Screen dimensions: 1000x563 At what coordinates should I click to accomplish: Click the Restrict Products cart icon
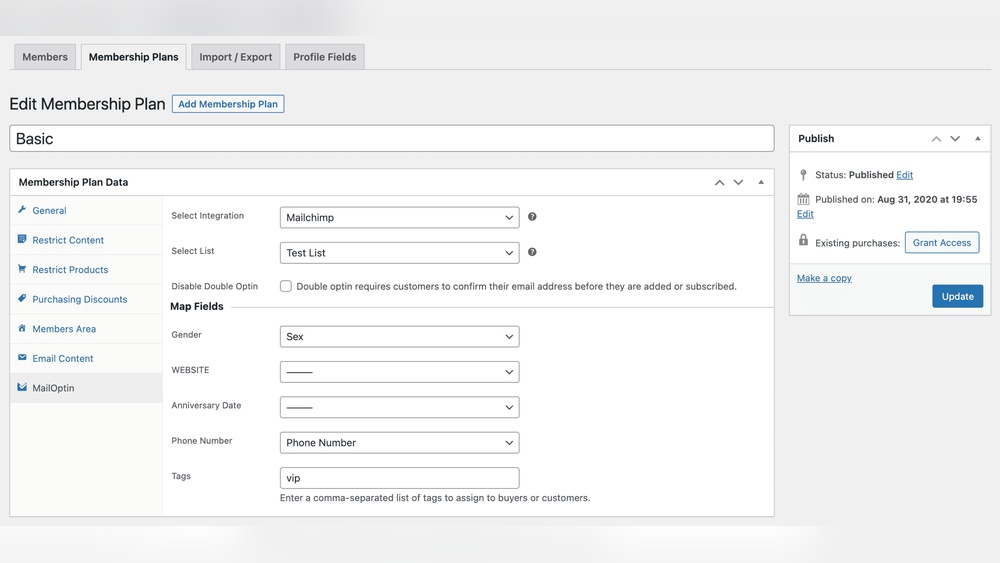pos(22,269)
